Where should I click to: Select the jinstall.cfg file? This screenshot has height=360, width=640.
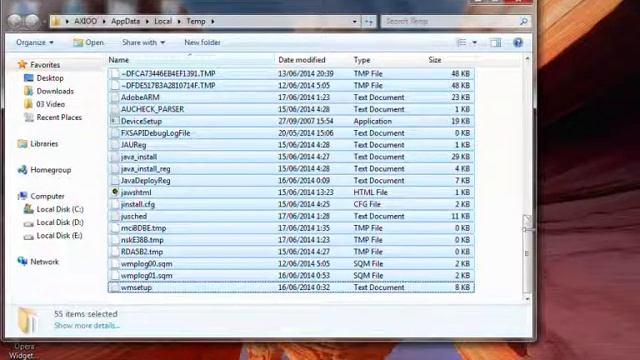(291, 204)
